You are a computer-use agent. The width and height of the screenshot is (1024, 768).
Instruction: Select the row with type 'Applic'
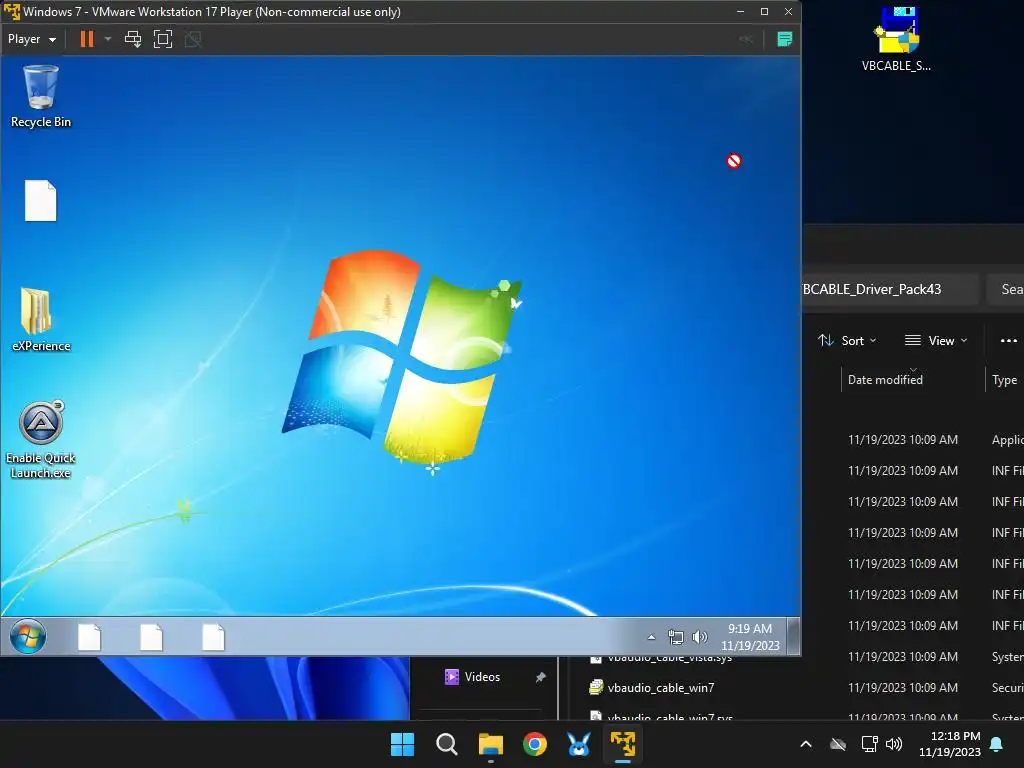(914, 440)
